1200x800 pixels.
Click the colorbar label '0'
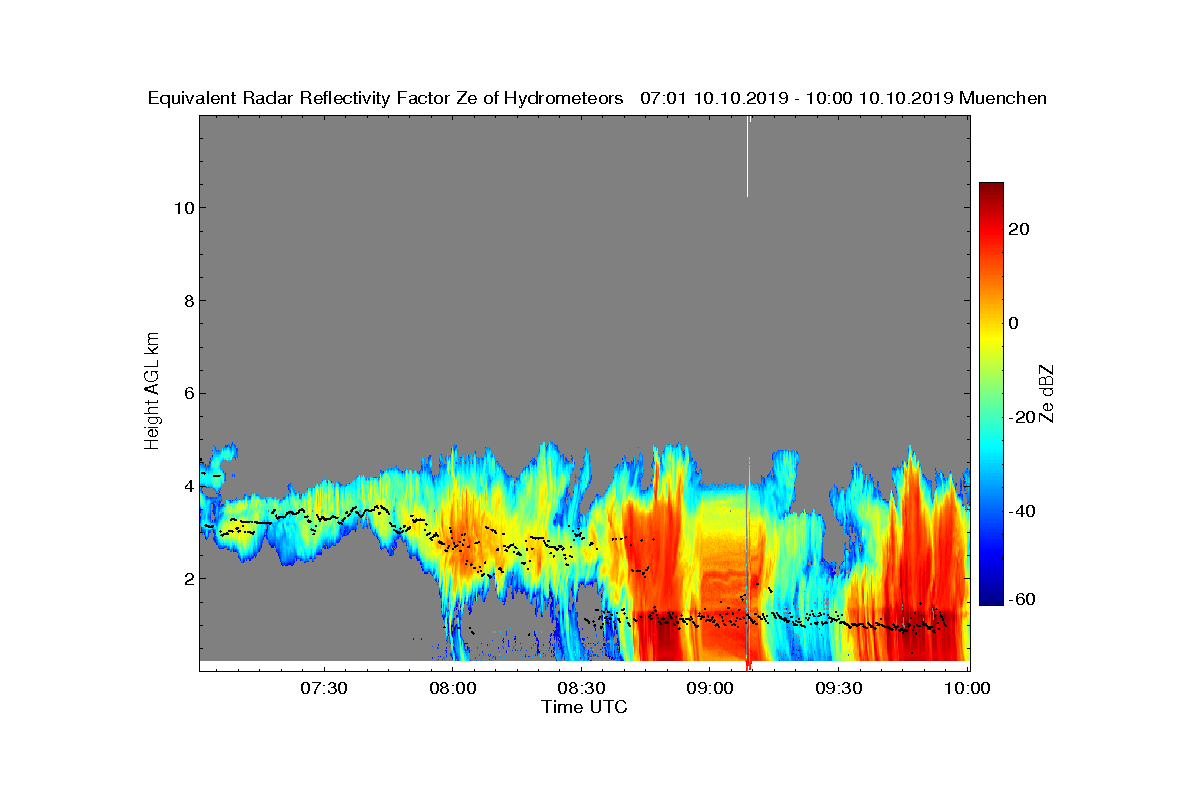pos(1014,323)
